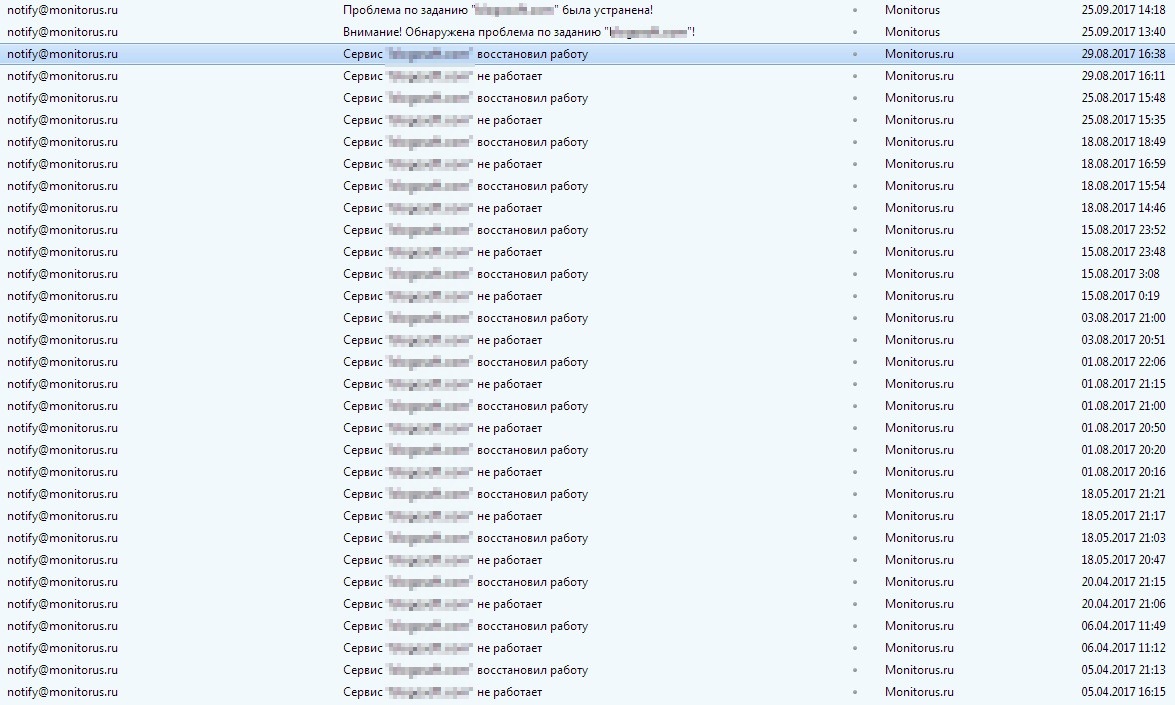The image size is (1175, 705).
Task: Open the 'восстановил работу' subject dated 18.05.2017 21:03
Action: [465, 538]
